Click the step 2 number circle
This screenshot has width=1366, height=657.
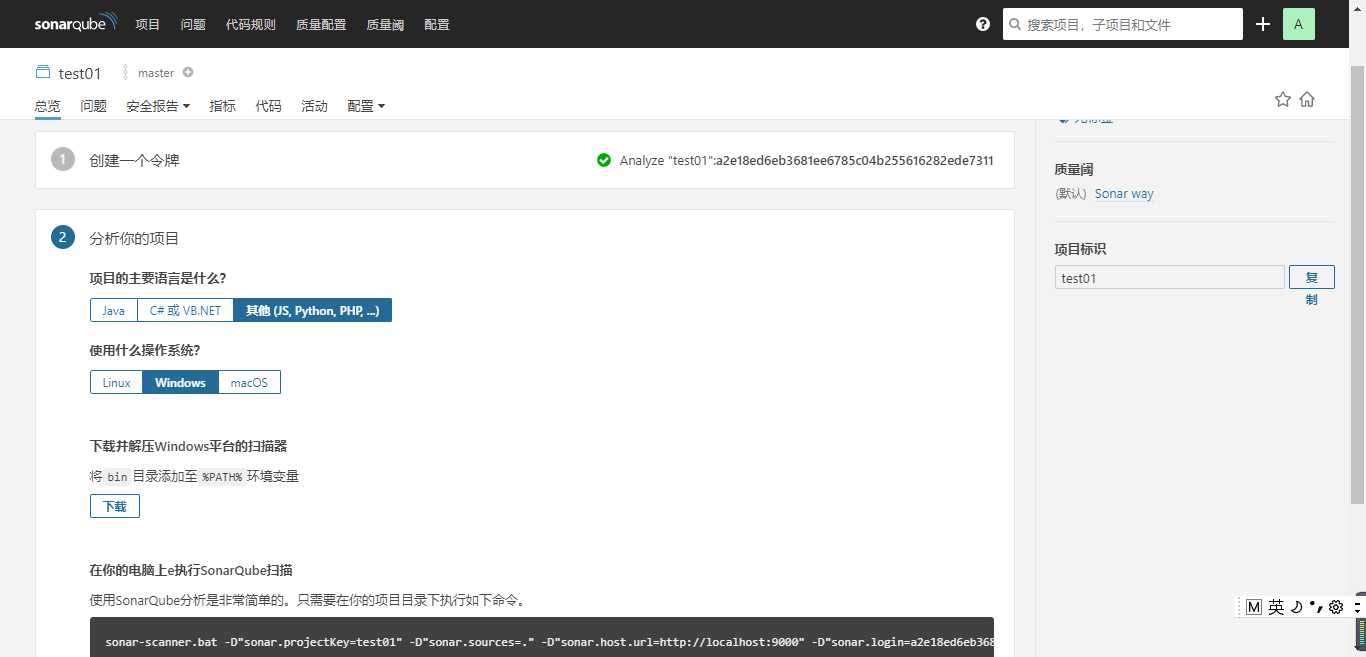63,237
